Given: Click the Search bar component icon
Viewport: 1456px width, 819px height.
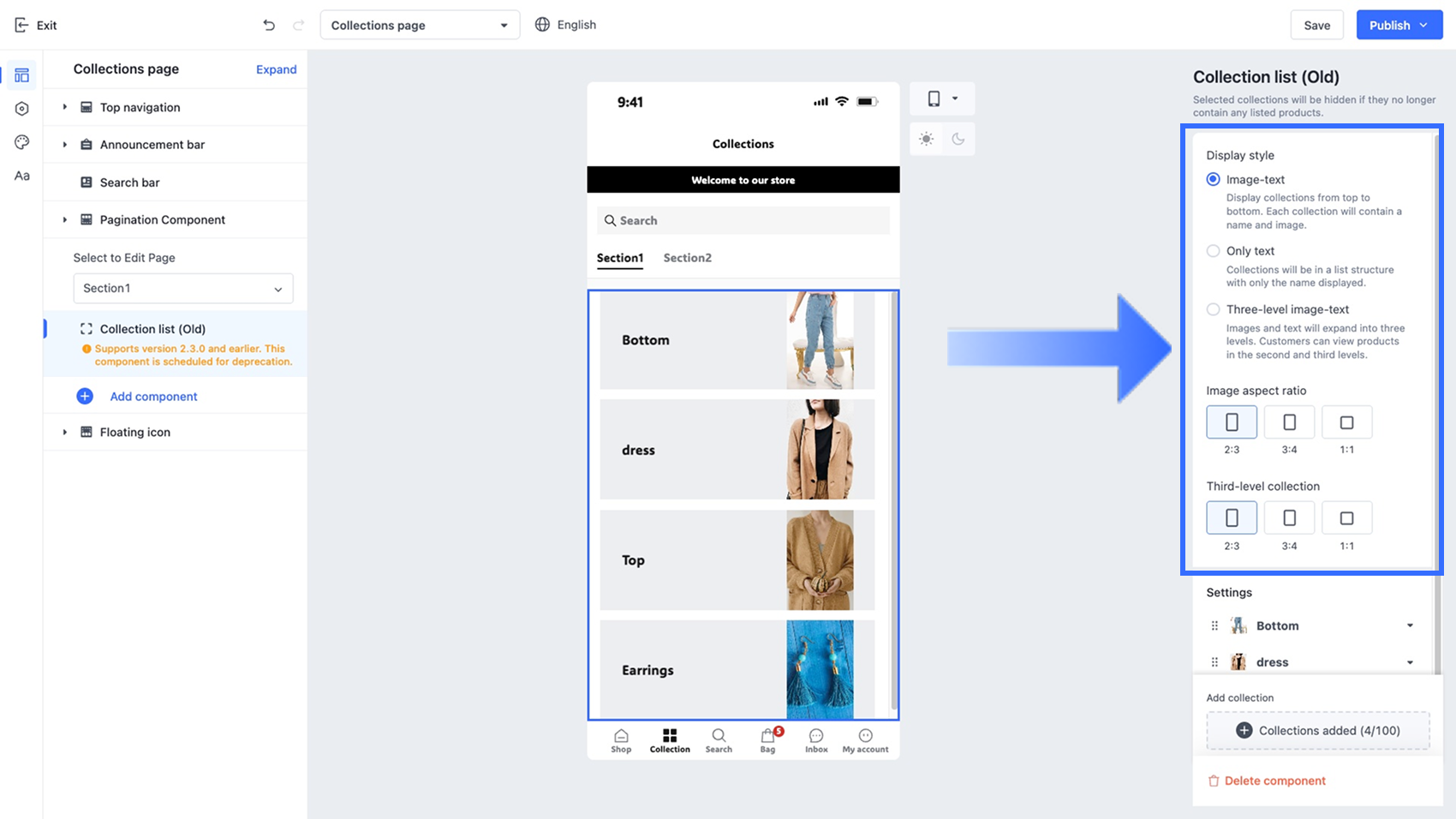Looking at the screenshot, I should tap(87, 182).
